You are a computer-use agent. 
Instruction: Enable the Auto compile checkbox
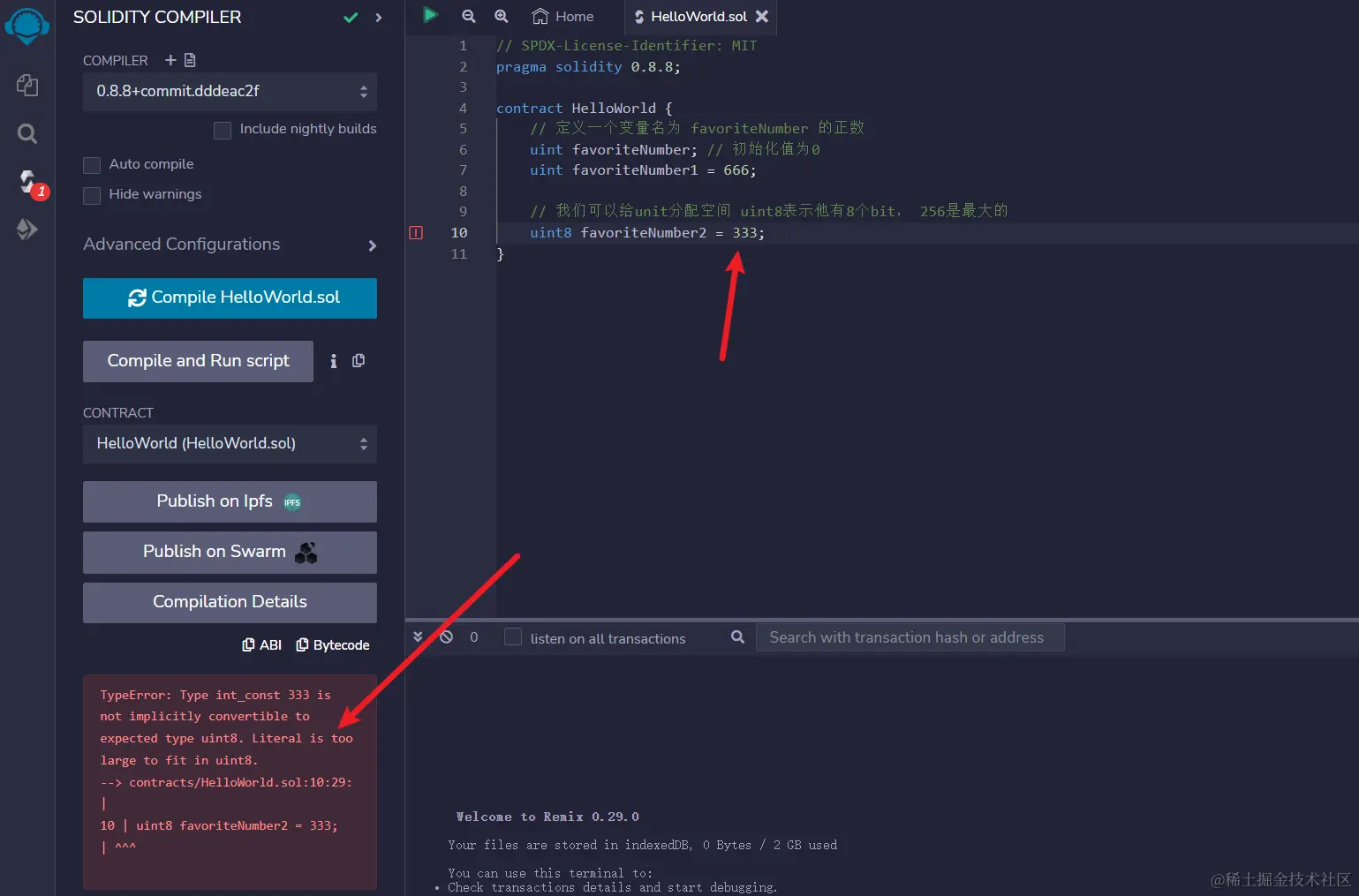(x=92, y=165)
